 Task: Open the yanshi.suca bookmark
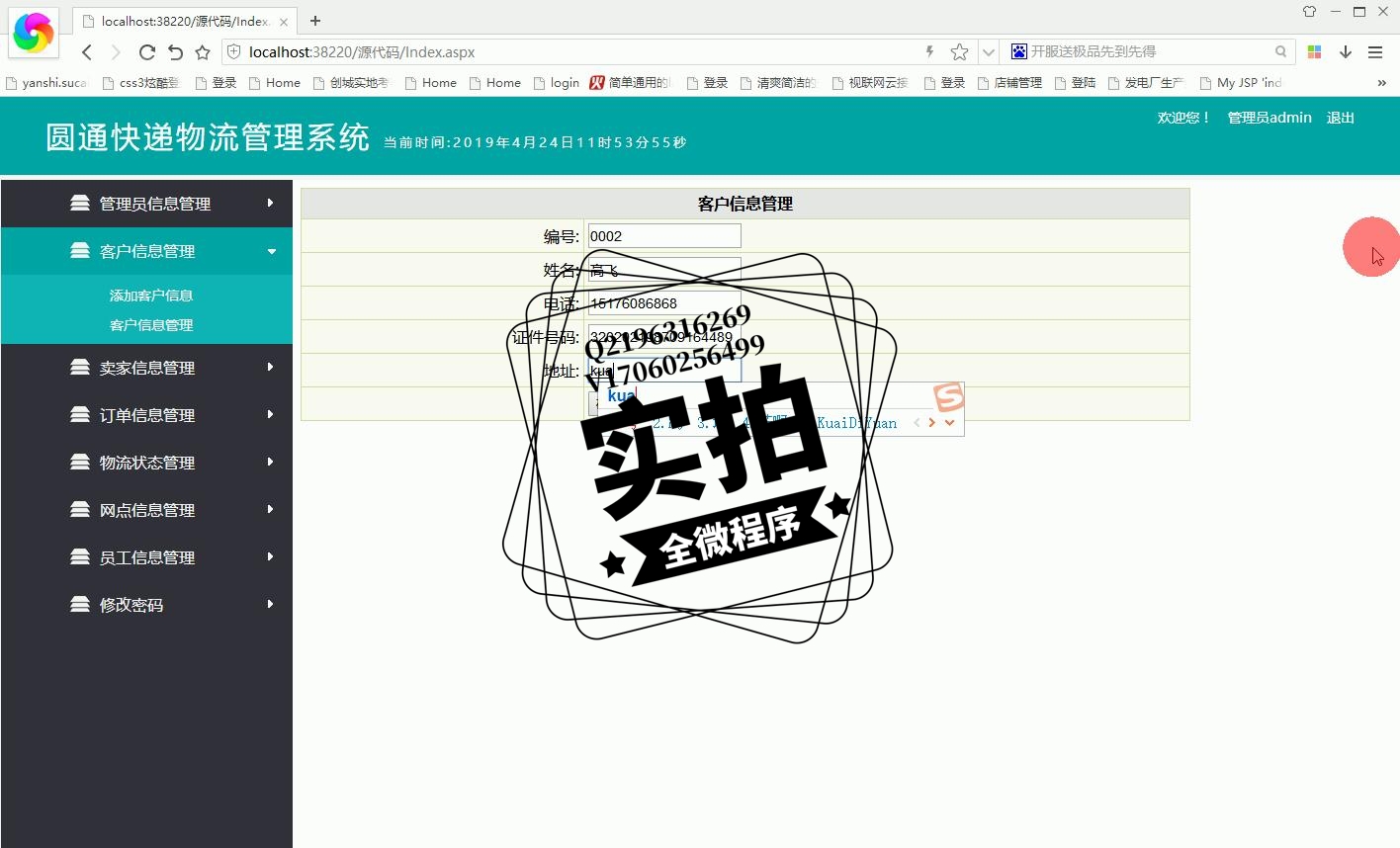46,83
